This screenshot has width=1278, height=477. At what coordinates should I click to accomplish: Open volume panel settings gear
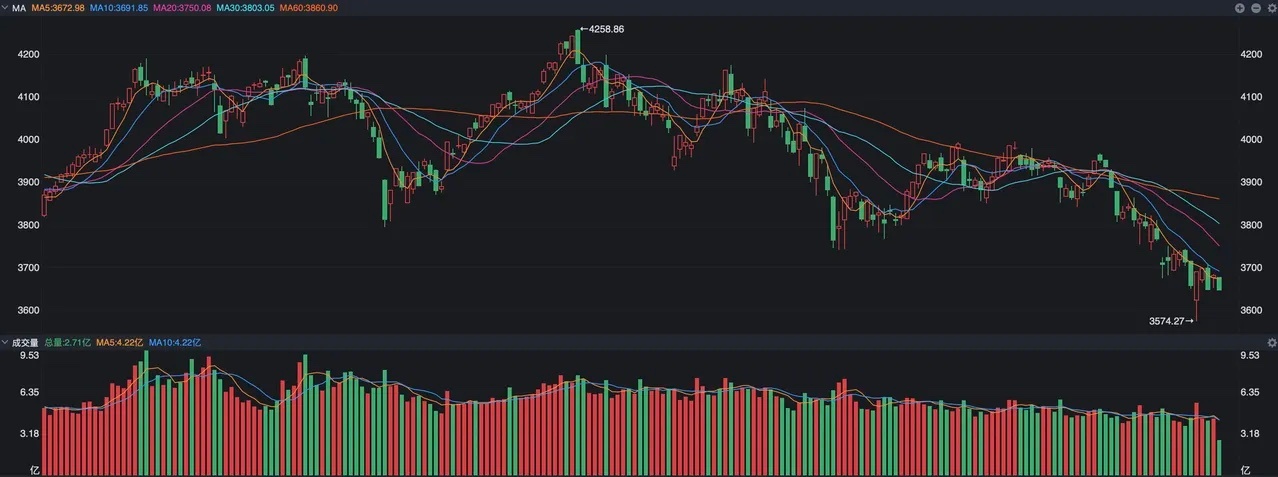pyautogui.click(x=1271, y=343)
